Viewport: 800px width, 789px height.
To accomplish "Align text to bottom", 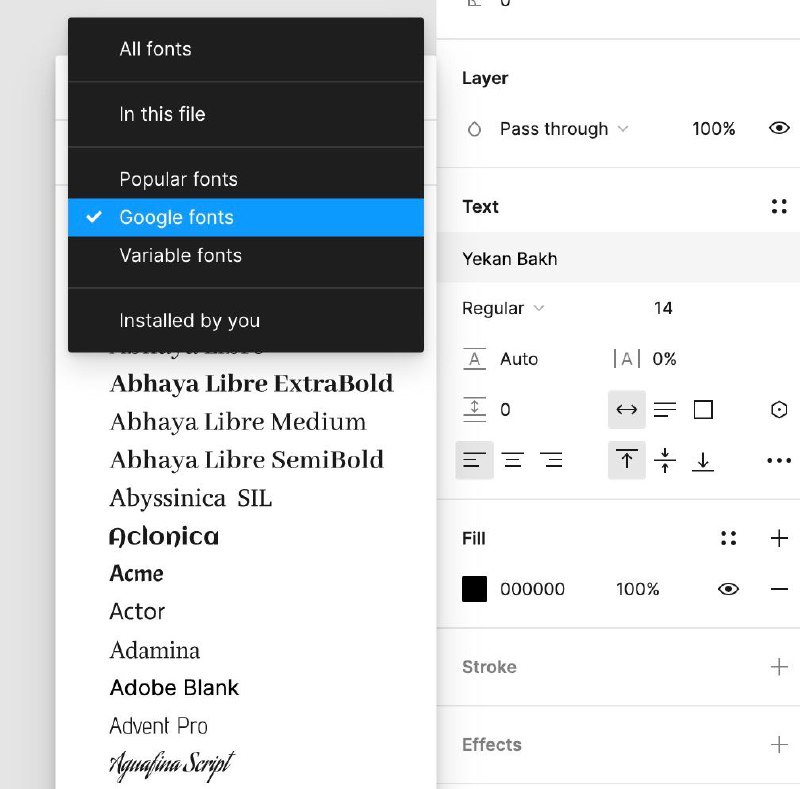I will click(x=703, y=461).
